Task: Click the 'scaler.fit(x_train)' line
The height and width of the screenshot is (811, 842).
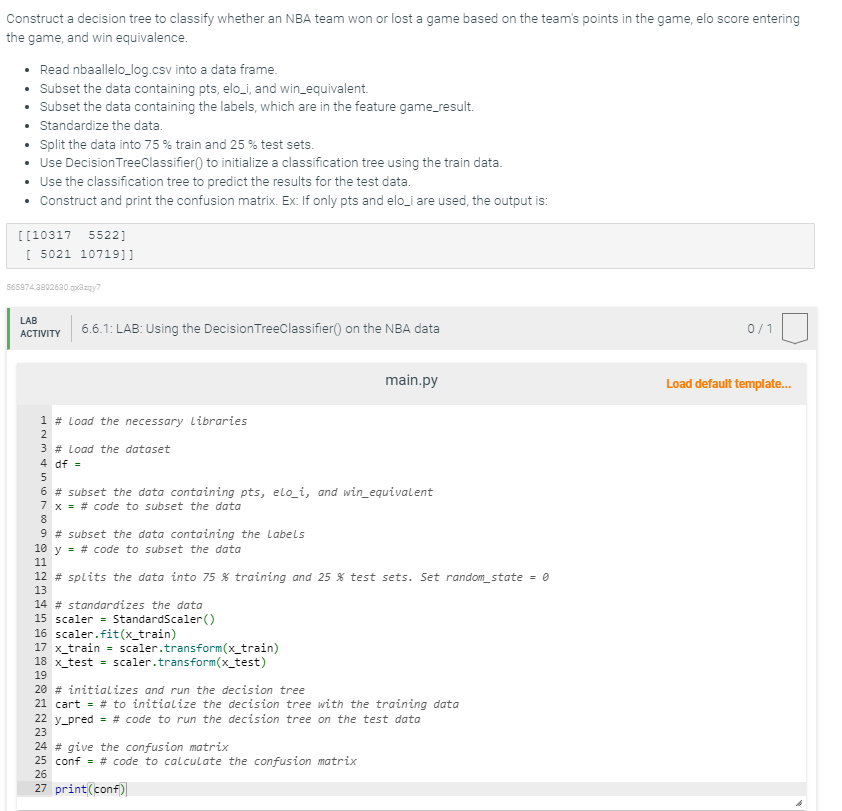Action: [x=115, y=634]
